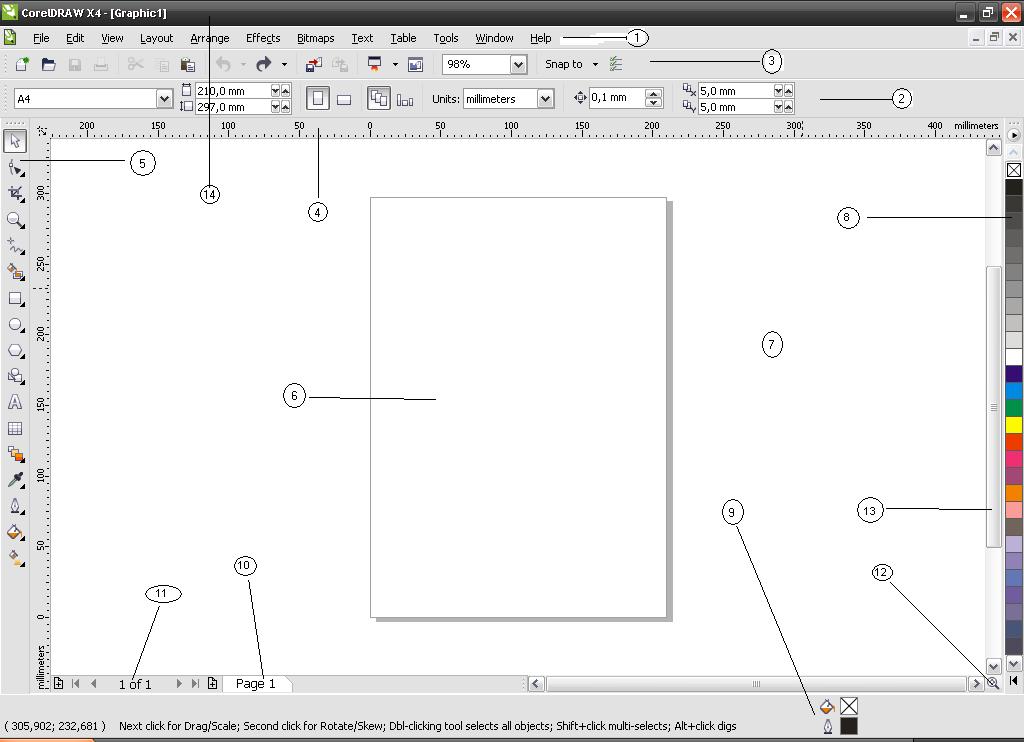Expand the color palette flyout arrow above the swatches
Screen dimensions: 1024x742
point(1014,135)
